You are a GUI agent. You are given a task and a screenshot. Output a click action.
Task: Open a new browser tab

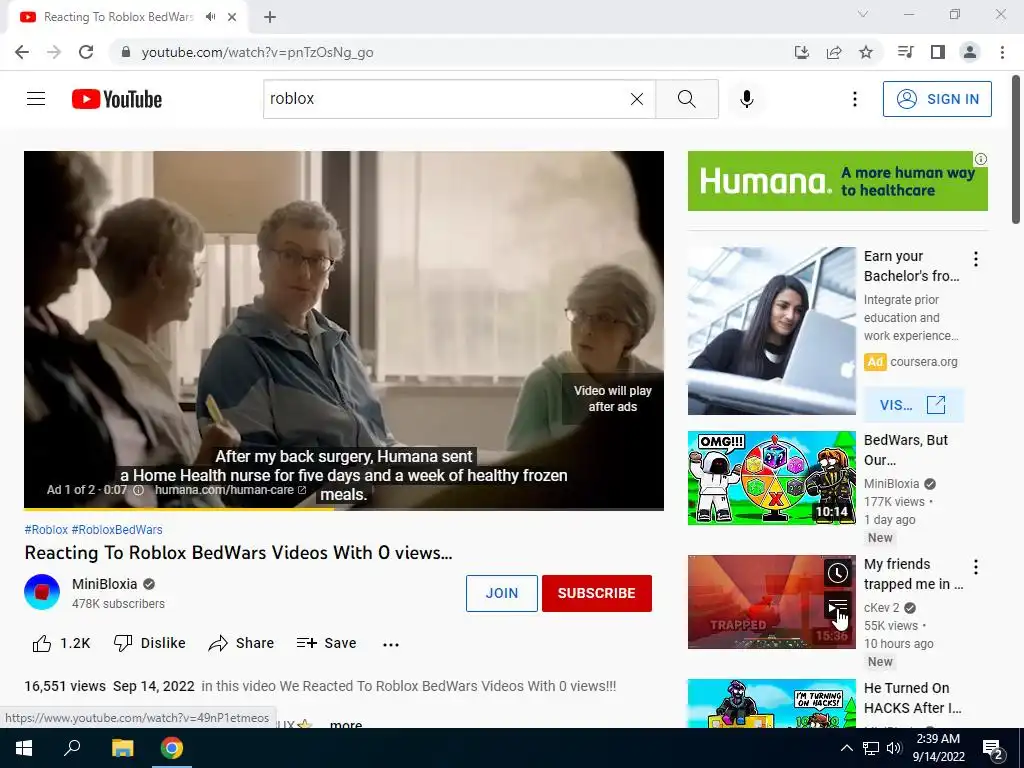[270, 17]
